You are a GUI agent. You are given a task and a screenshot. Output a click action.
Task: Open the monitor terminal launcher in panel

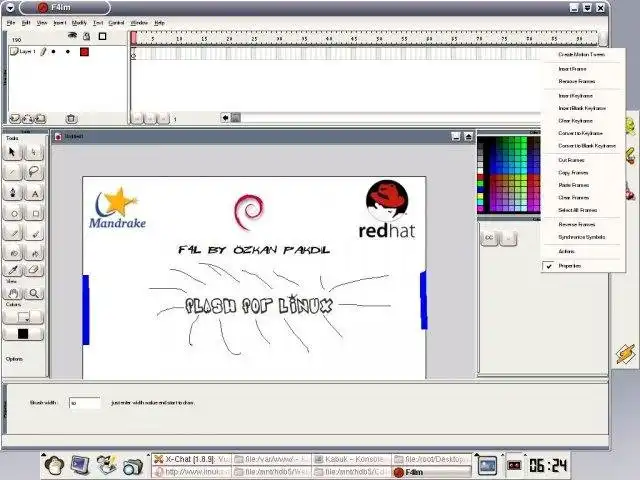coord(80,465)
